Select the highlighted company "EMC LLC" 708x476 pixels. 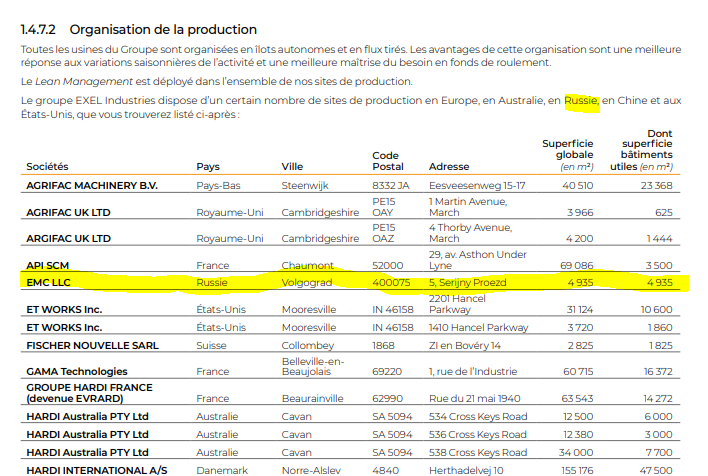click(x=48, y=283)
